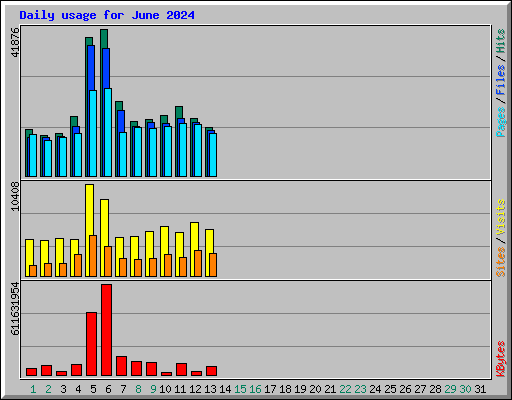Screen dimensions: 512x400
Task: Click day label 10 on the x-axis
Action: pyautogui.click(x=165, y=389)
